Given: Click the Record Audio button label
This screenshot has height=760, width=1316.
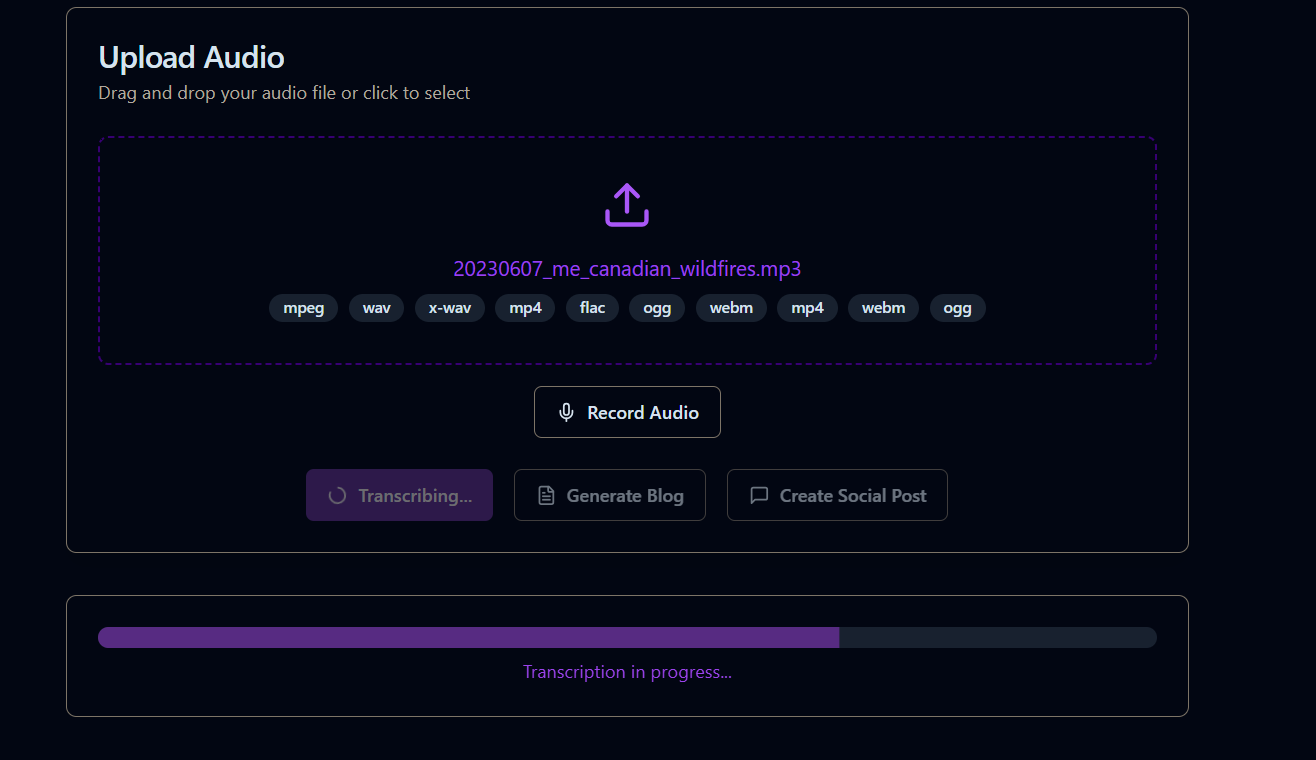Looking at the screenshot, I should click(643, 412).
